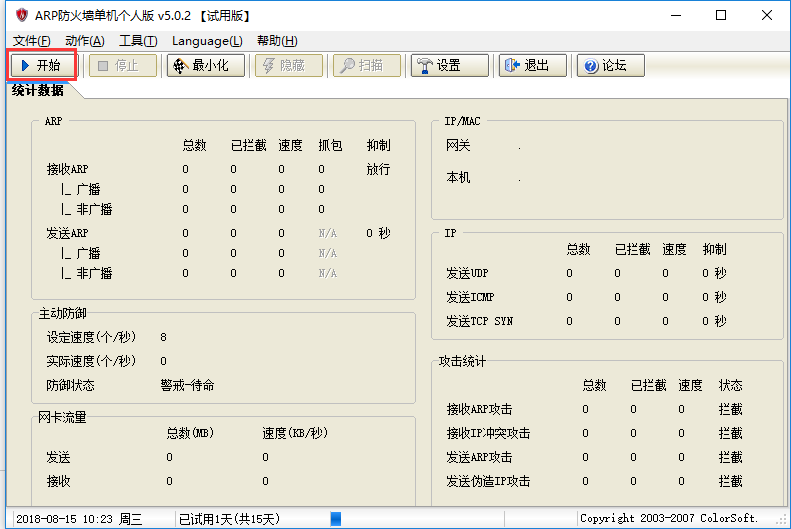The height and width of the screenshot is (529, 791).
Task: Open the 帮助(H) menu
Action: click(x=277, y=41)
